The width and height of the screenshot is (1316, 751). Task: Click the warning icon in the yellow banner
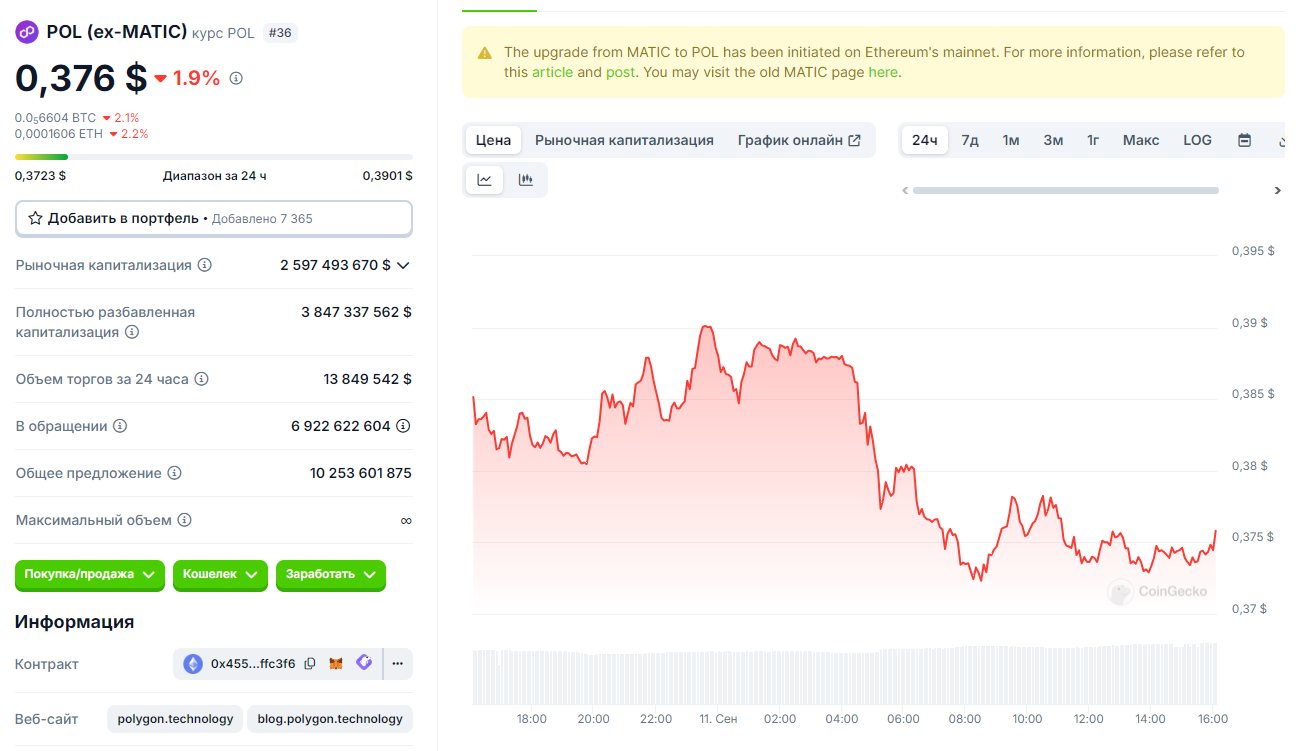485,53
